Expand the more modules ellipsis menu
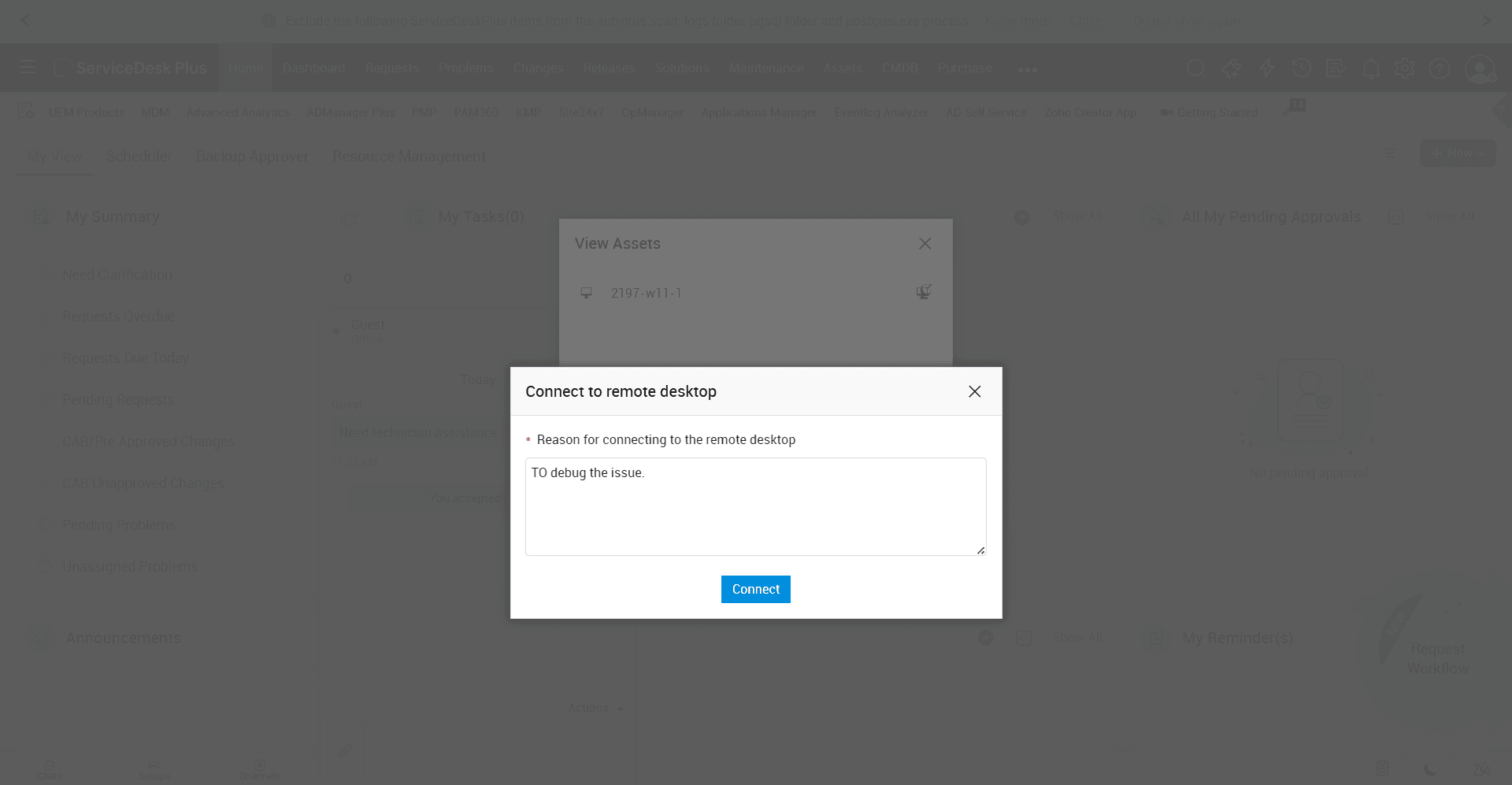 pos(1027,69)
